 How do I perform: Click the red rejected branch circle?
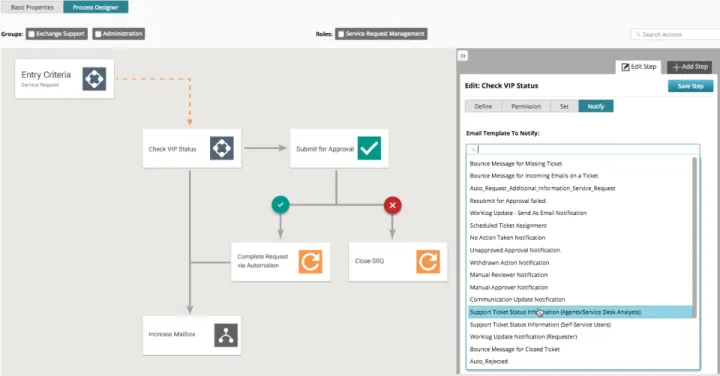click(393, 205)
